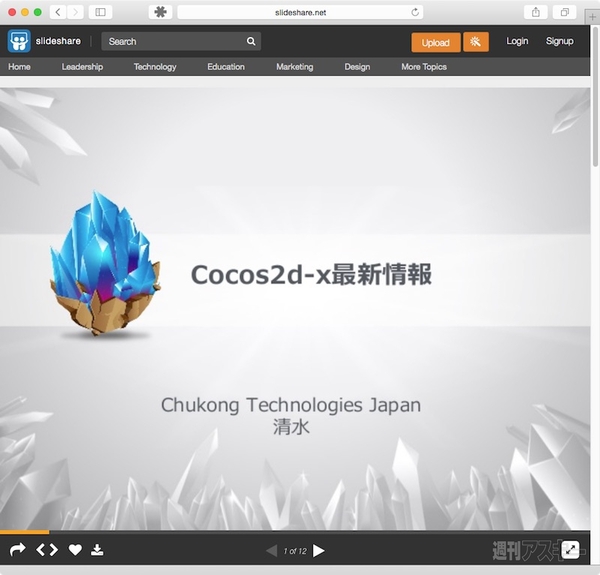The image size is (600, 575).
Task: Click the page vertical scrollbar
Action: (x=595, y=96)
